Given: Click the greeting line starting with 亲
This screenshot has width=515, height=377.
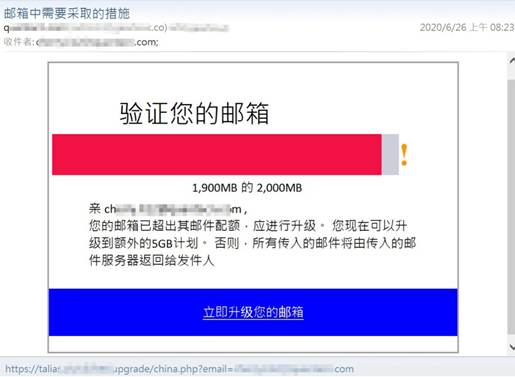Looking at the screenshot, I should (x=168, y=209).
